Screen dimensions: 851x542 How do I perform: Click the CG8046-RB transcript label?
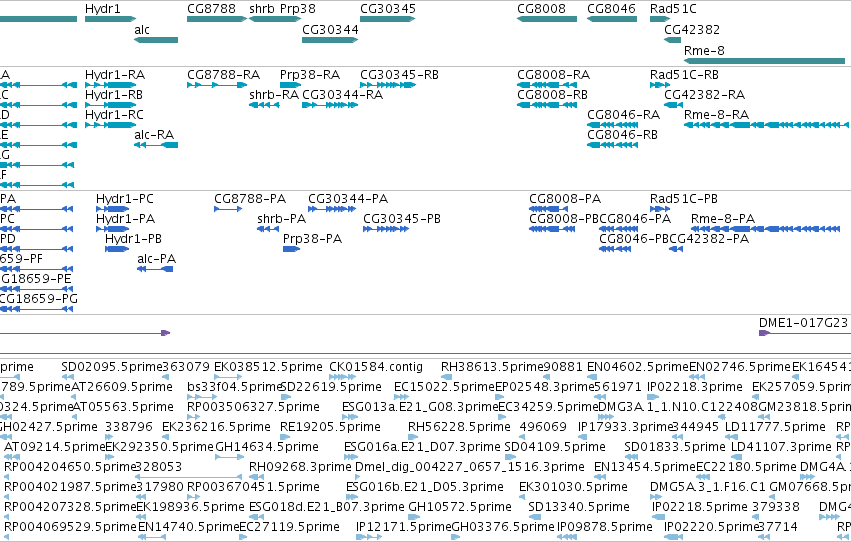pyautogui.click(x=623, y=135)
